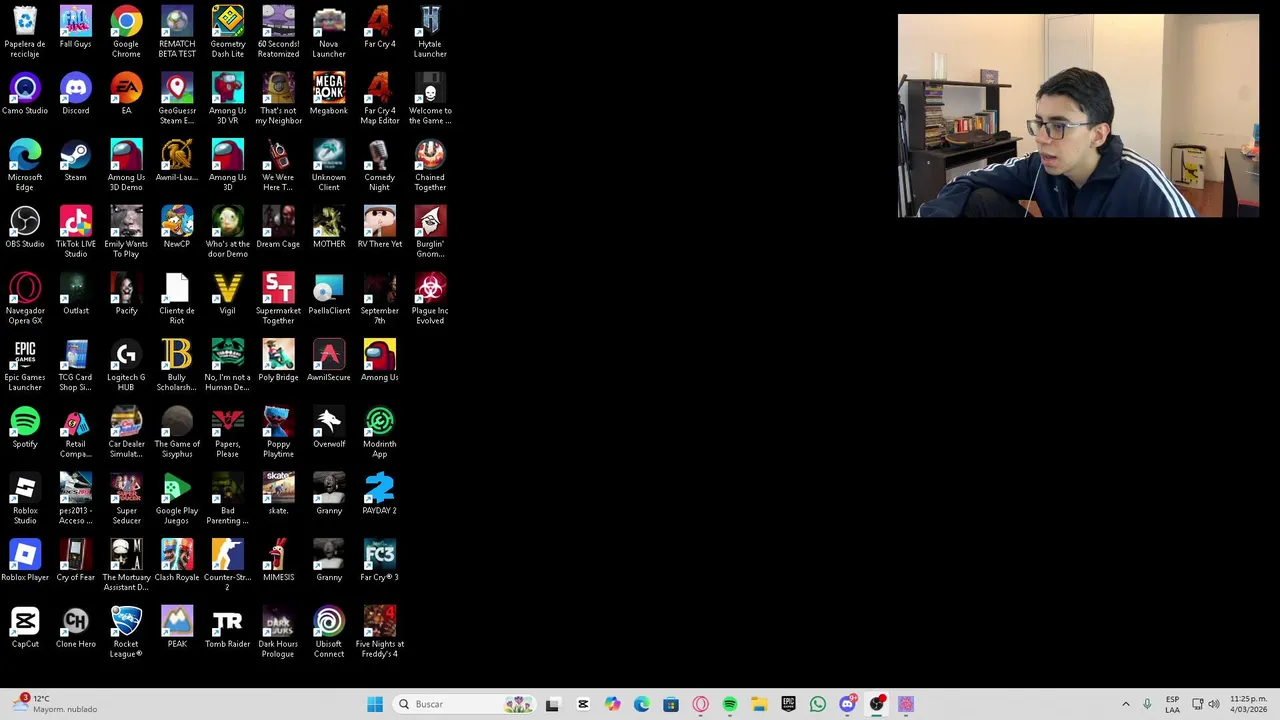Viewport: 1280px width, 720px height.
Task: Select the Ubisoft Connect shortcut
Action: (x=329, y=632)
